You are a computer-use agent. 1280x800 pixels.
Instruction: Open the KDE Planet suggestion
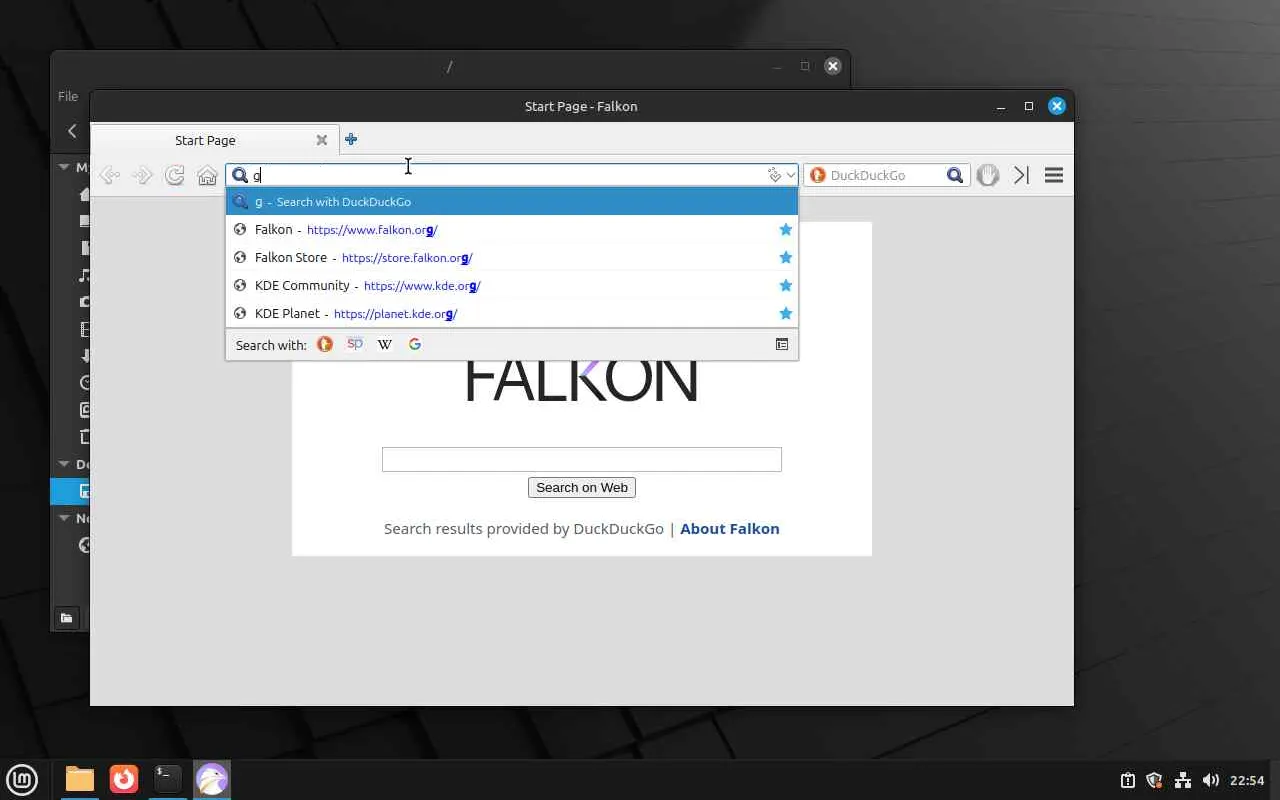pos(512,313)
